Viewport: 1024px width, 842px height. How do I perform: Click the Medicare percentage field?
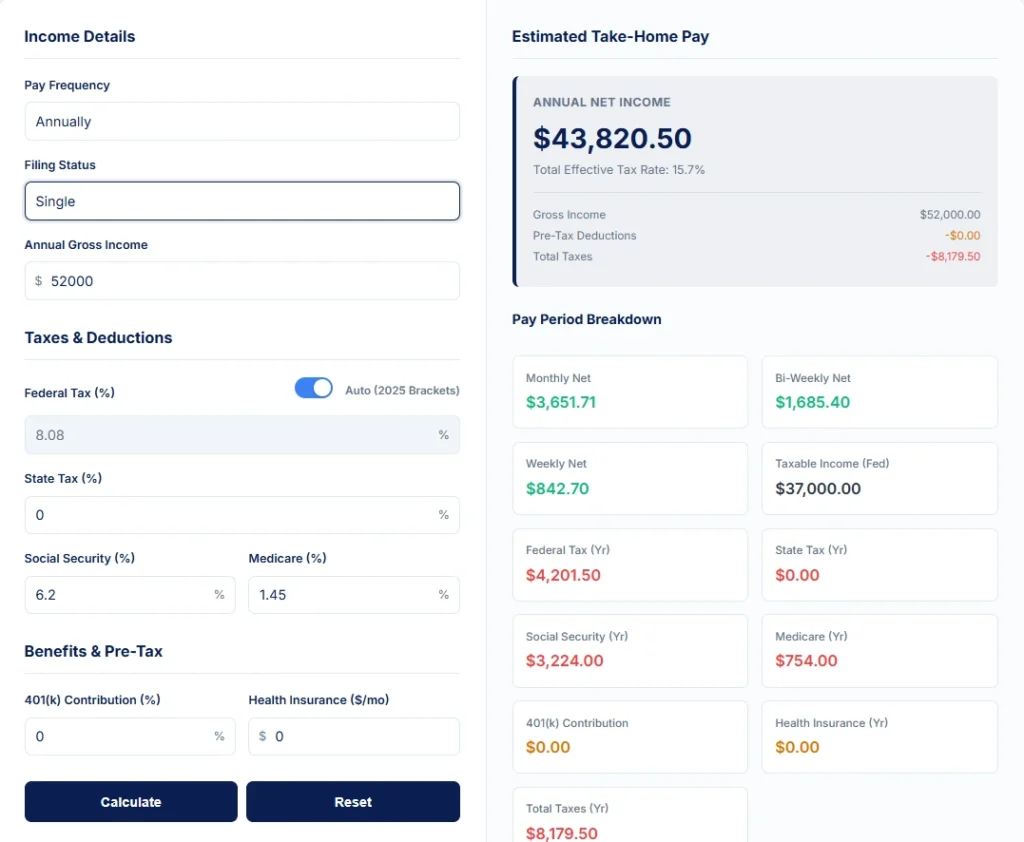pos(353,594)
